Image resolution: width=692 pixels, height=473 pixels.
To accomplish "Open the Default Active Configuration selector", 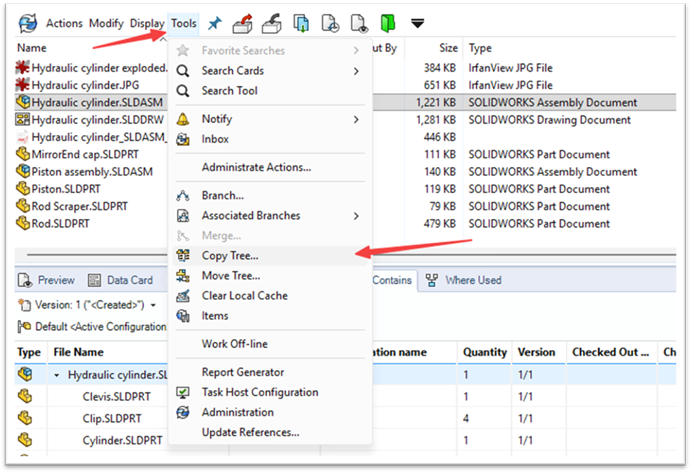I will click(92, 327).
